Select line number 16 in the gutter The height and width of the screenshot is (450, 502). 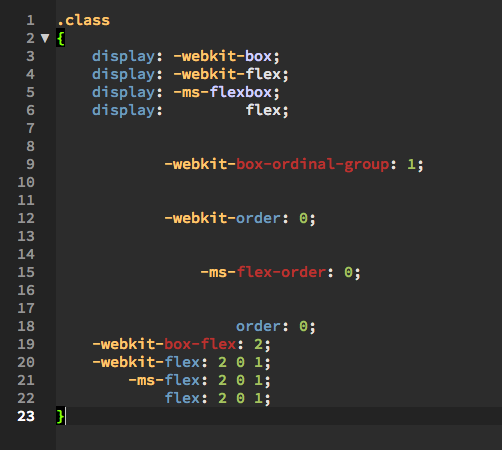tap(26, 290)
